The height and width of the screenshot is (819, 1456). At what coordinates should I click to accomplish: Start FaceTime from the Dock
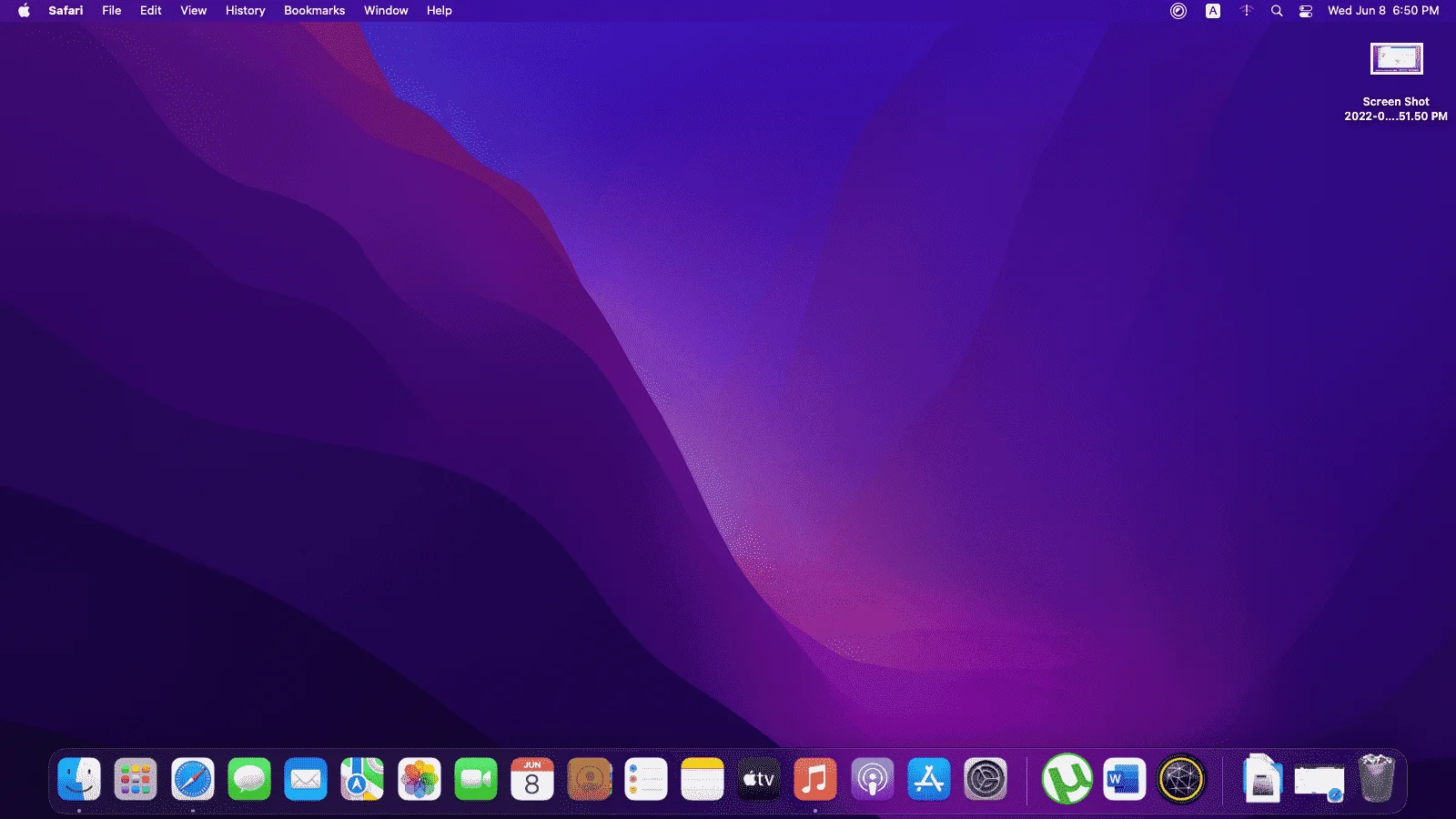(x=476, y=780)
